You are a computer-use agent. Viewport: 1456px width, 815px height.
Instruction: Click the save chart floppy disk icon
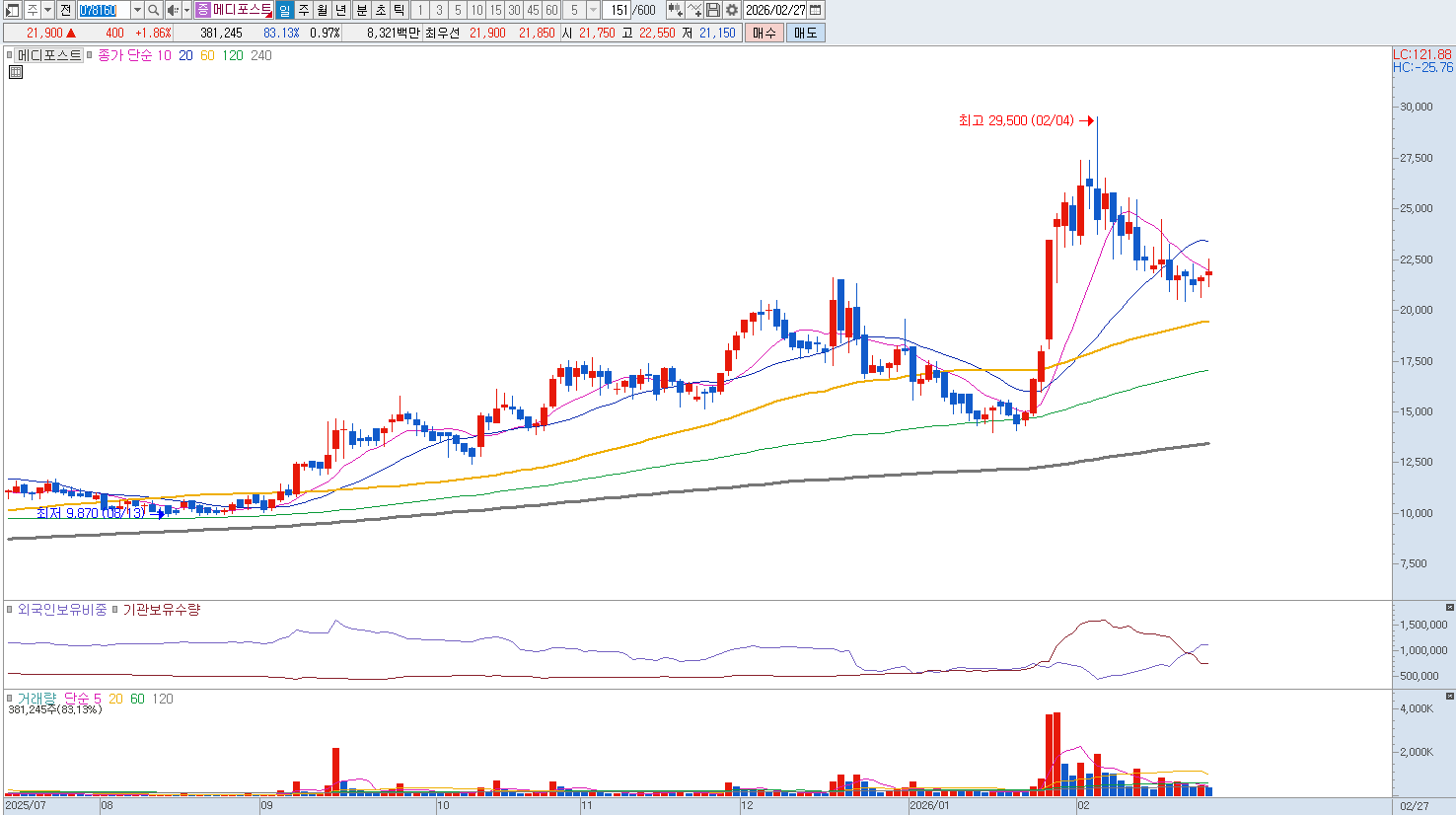pos(713,10)
